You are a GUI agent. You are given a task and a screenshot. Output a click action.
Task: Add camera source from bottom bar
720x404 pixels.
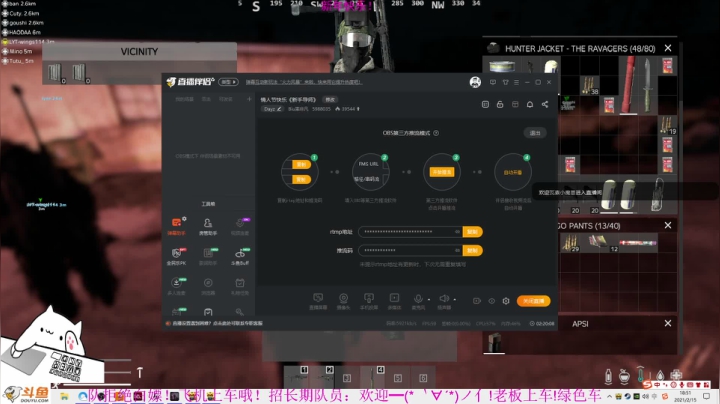(x=343, y=301)
